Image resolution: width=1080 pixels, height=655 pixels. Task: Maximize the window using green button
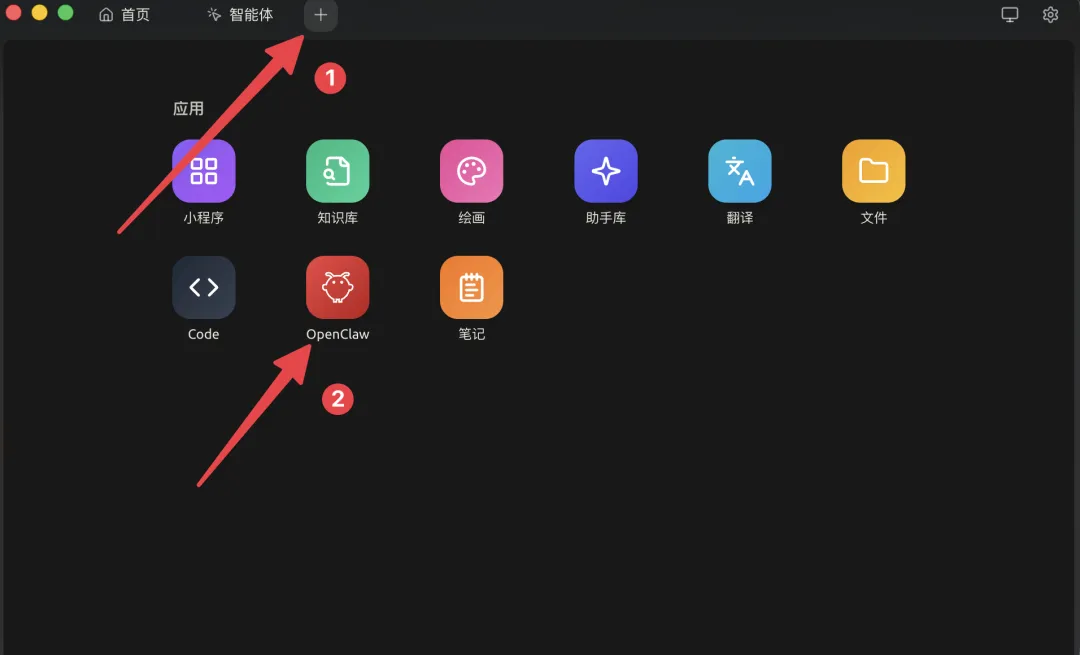65,12
